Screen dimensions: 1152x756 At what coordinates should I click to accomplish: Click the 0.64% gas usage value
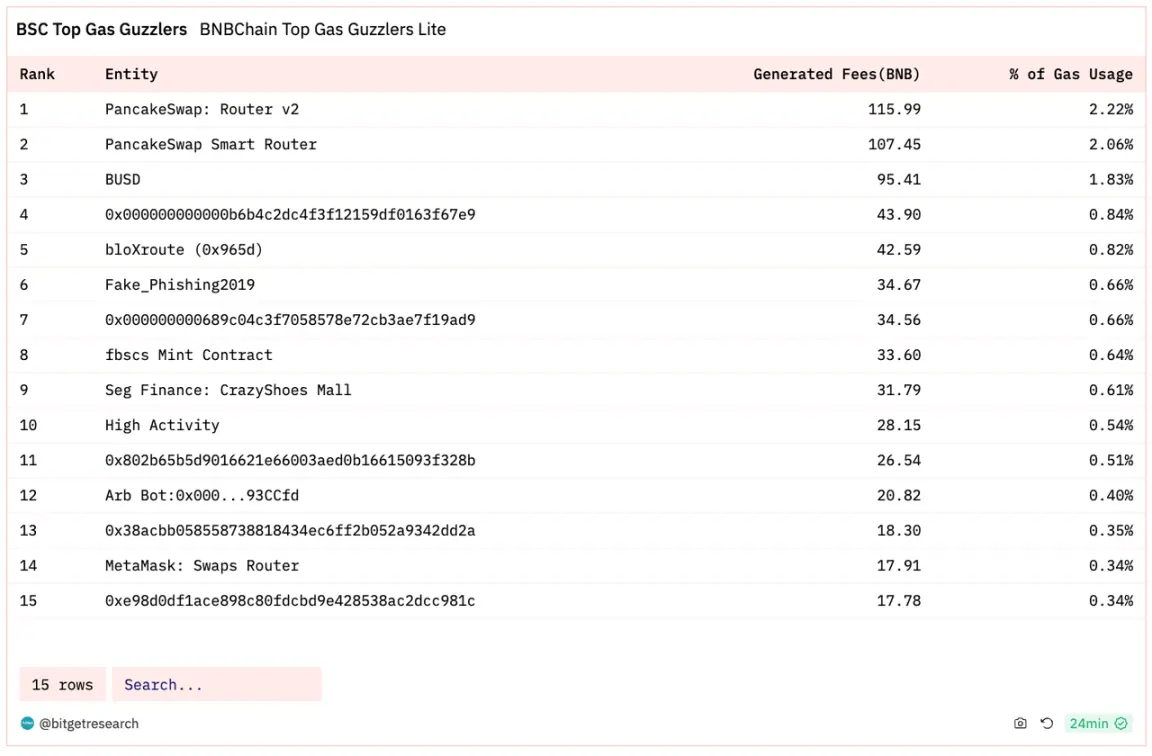(x=1111, y=355)
